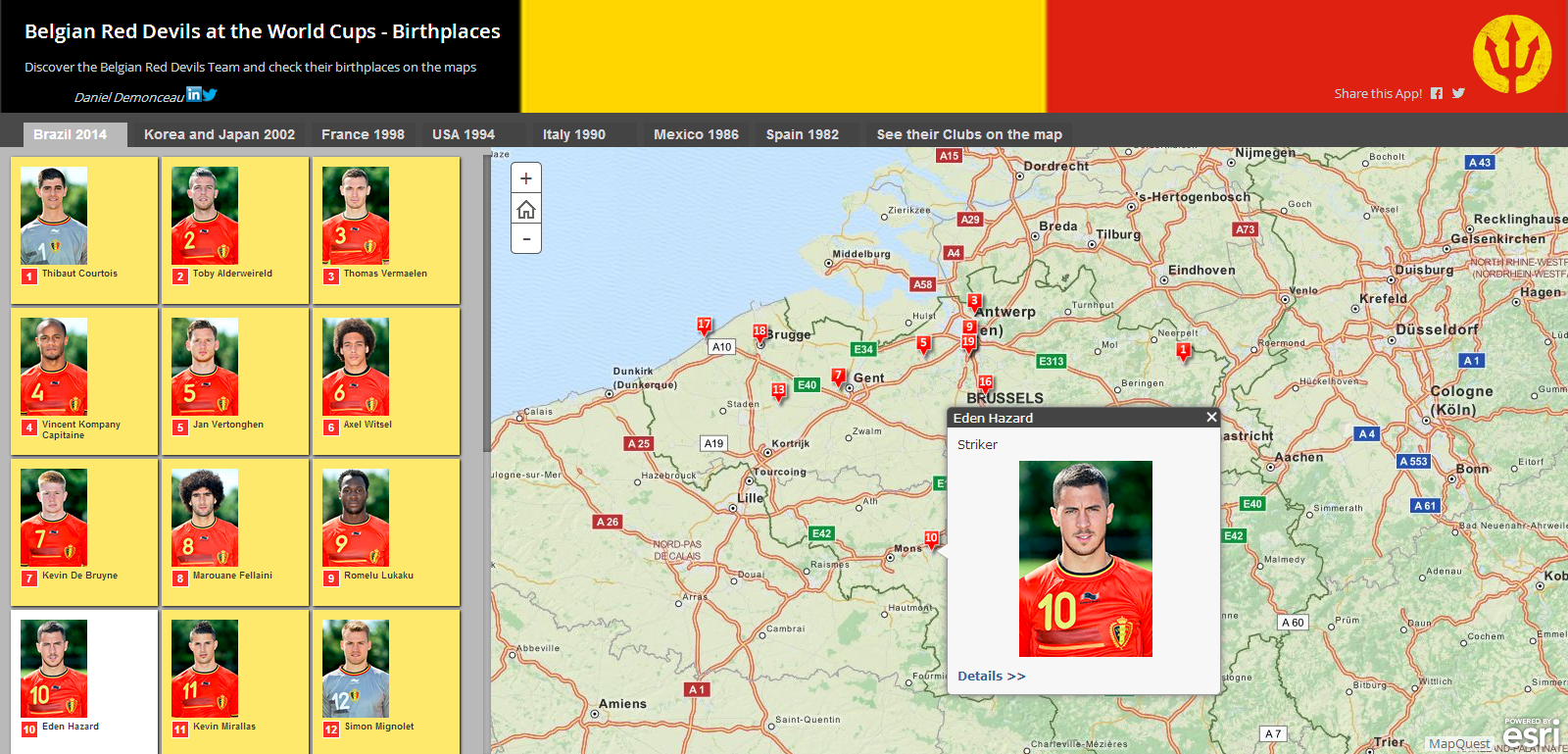Click the Share this App! text

pos(1378,93)
